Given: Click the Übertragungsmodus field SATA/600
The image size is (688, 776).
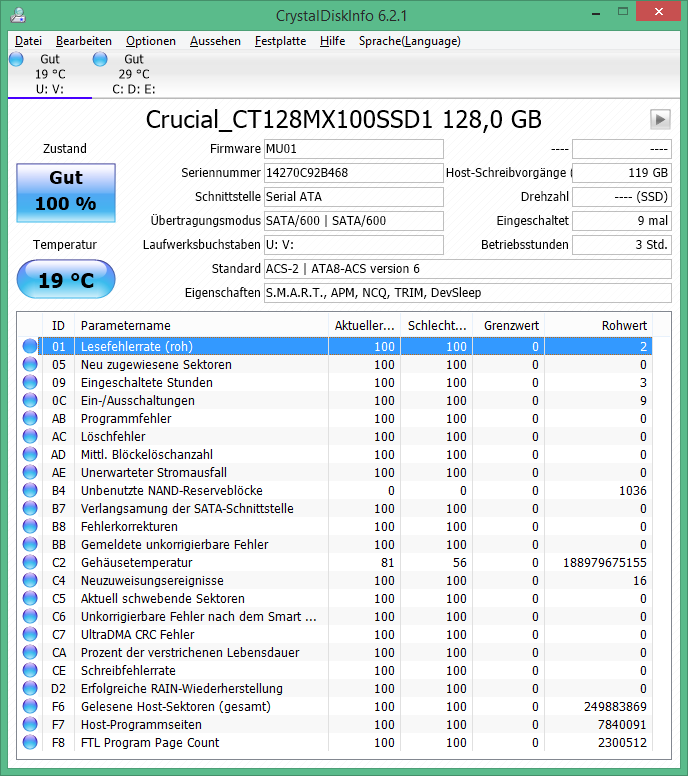Looking at the screenshot, I should (x=353, y=221).
